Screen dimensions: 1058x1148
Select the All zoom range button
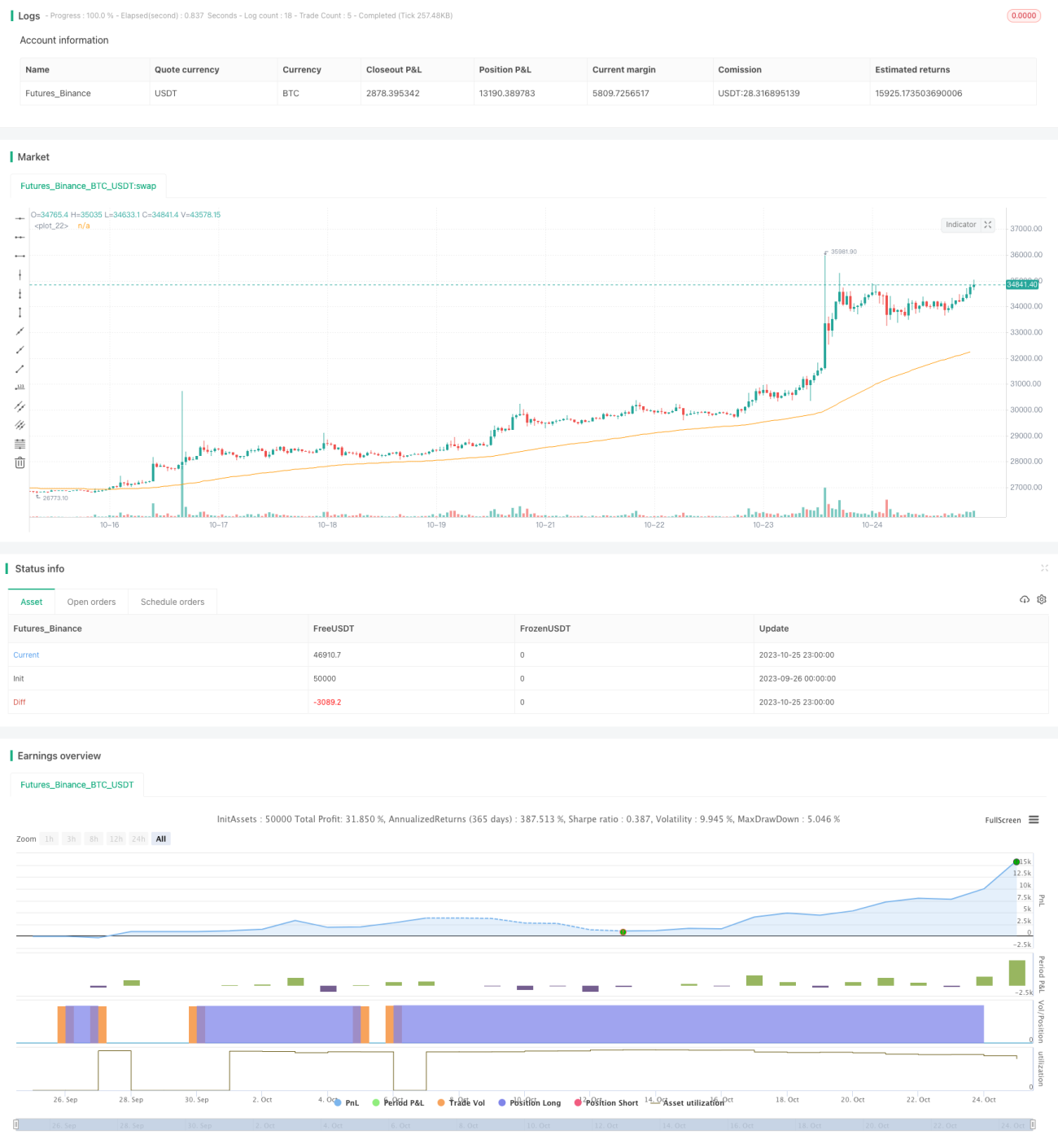tap(161, 839)
